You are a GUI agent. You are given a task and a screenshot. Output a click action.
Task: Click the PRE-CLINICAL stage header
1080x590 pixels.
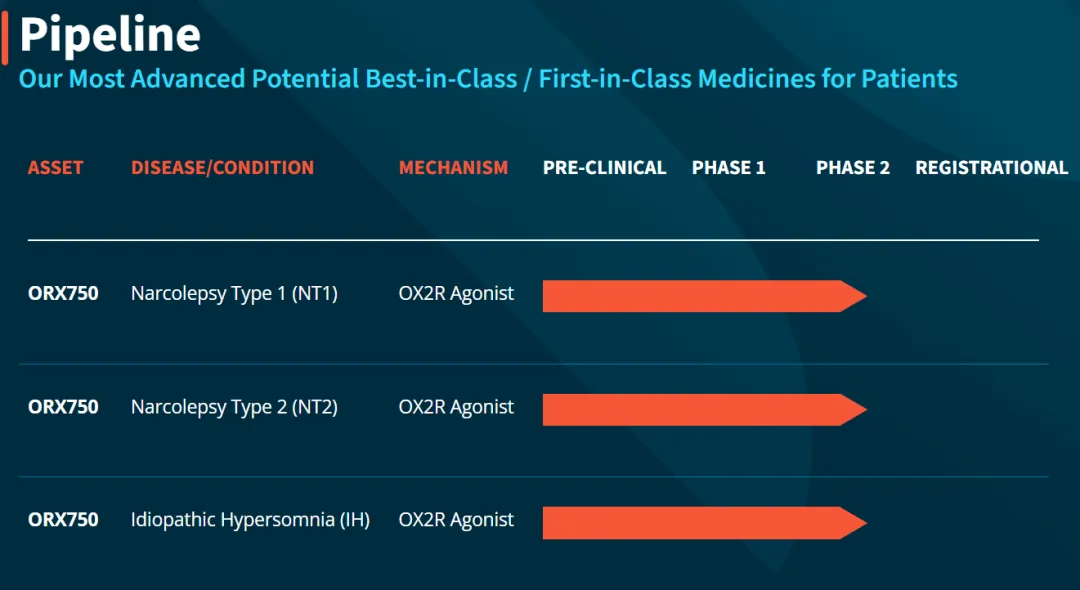click(604, 168)
